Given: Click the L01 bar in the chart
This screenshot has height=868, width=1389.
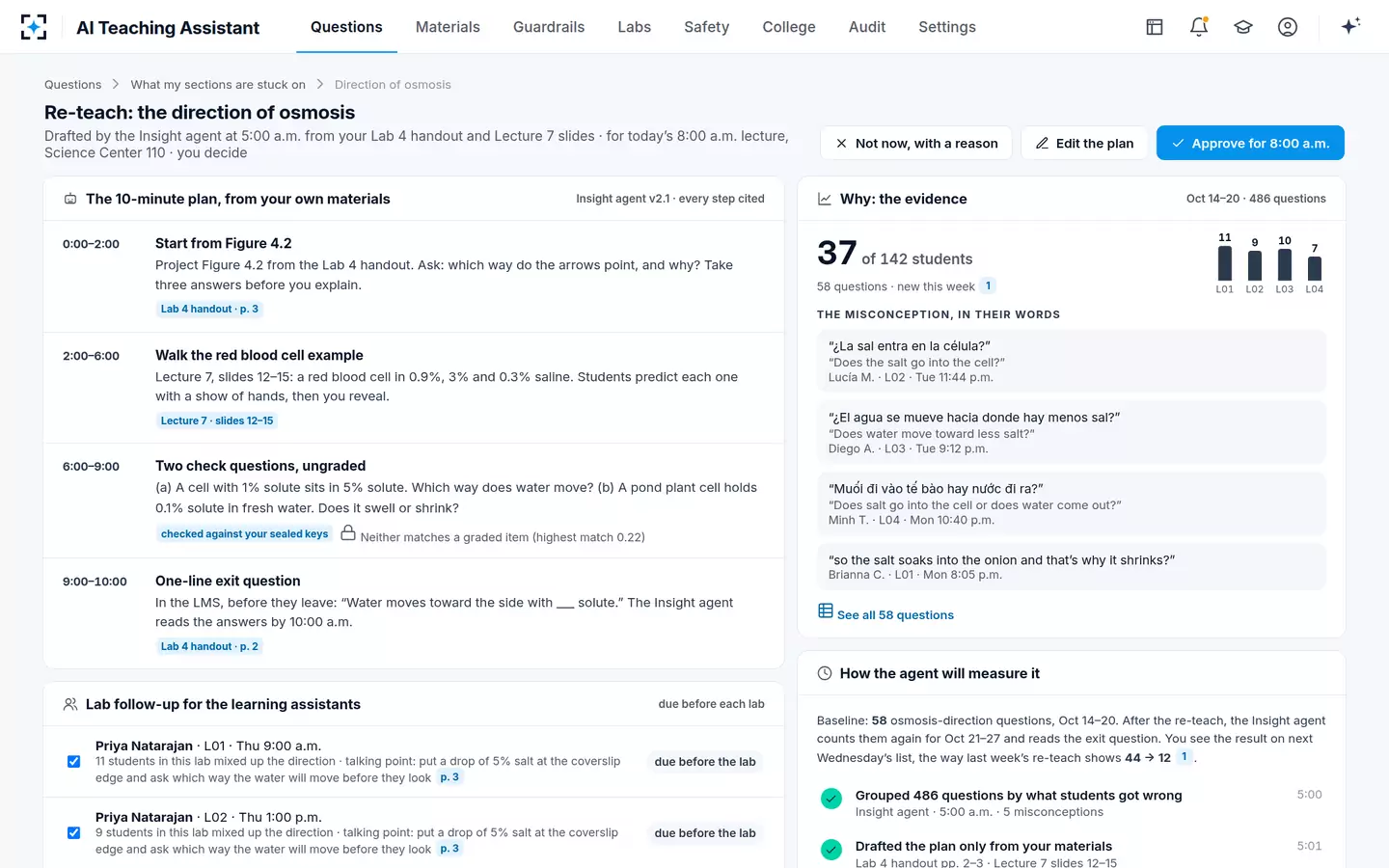Looking at the screenshot, I should 1225,263.
